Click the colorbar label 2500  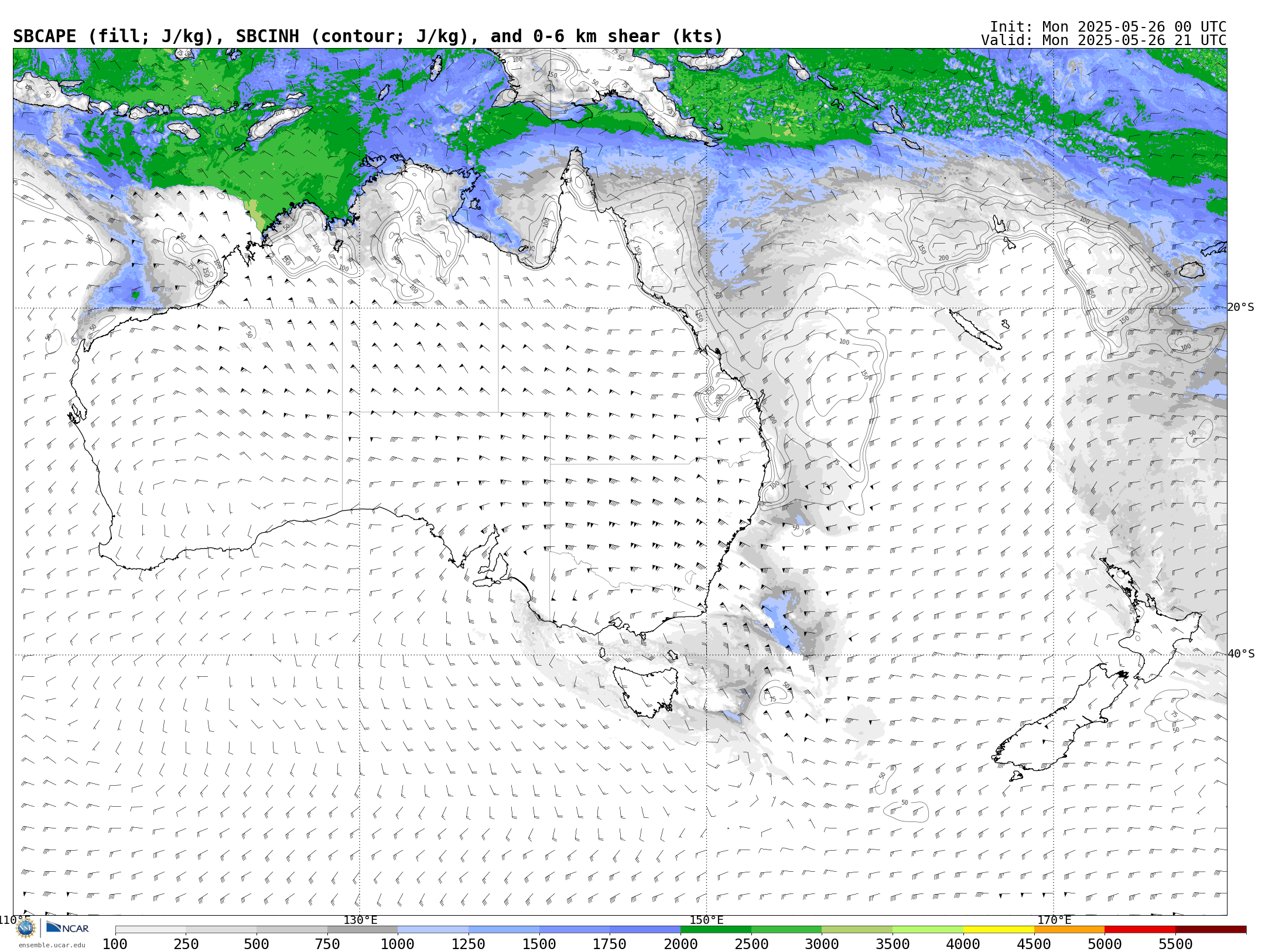tap(751, 944)
